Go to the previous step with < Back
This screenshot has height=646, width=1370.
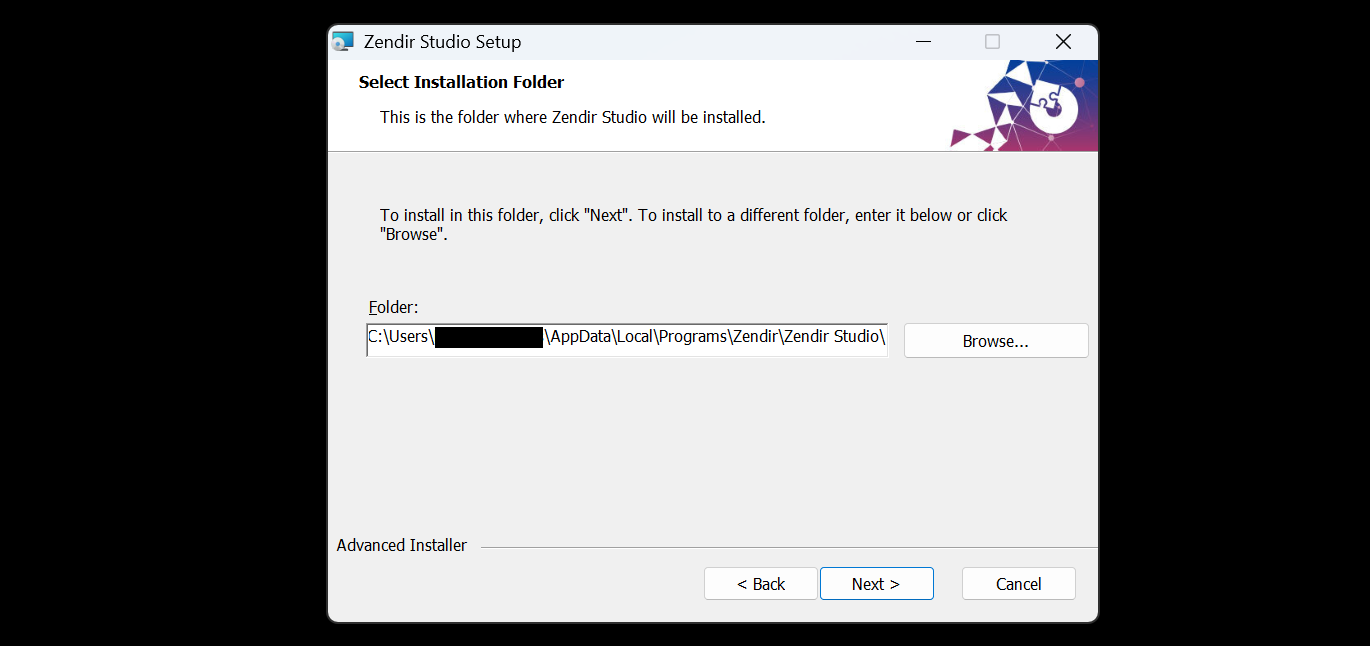[x=761, y=584]
